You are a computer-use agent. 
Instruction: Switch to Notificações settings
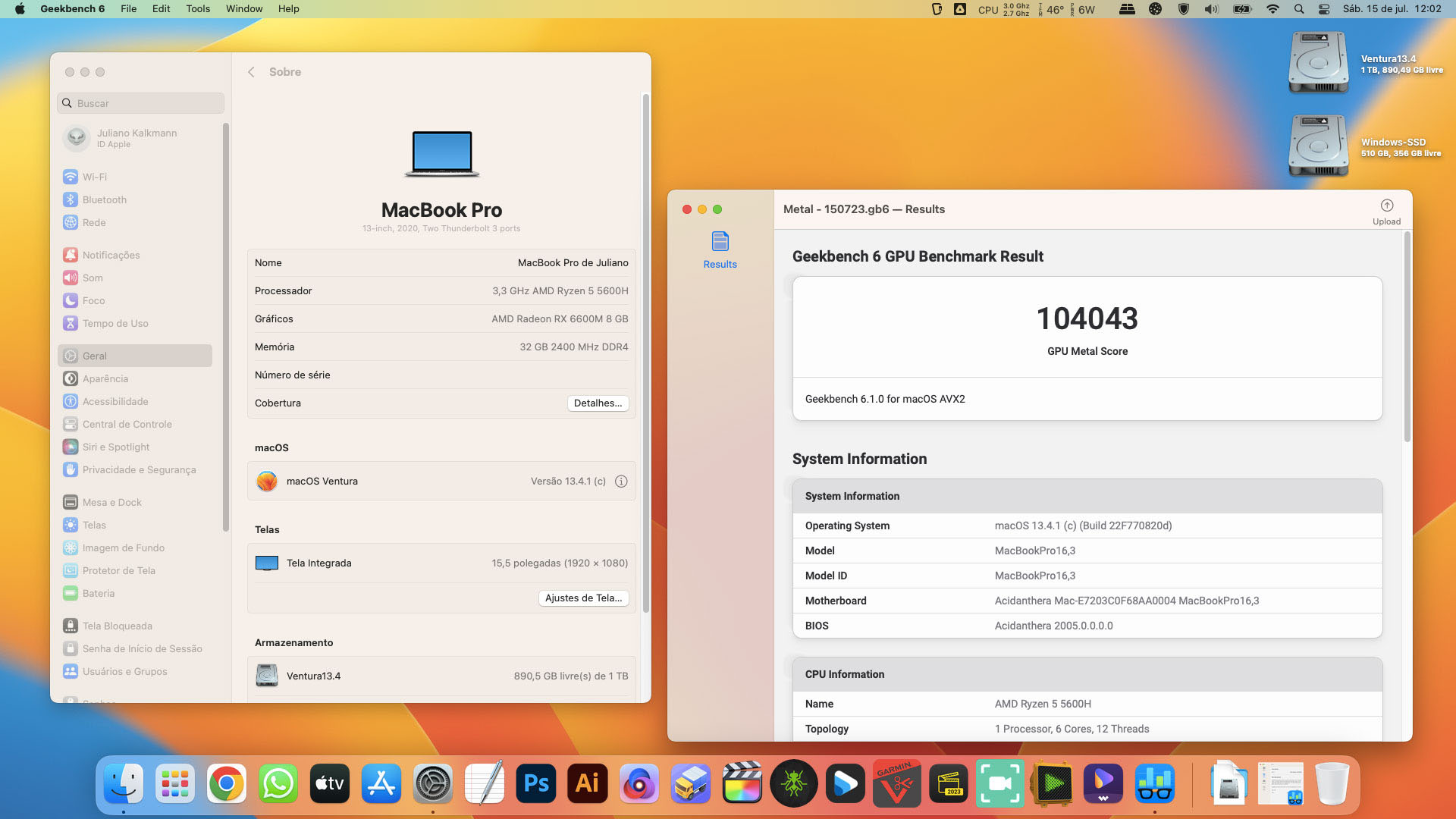click(111, 255)
